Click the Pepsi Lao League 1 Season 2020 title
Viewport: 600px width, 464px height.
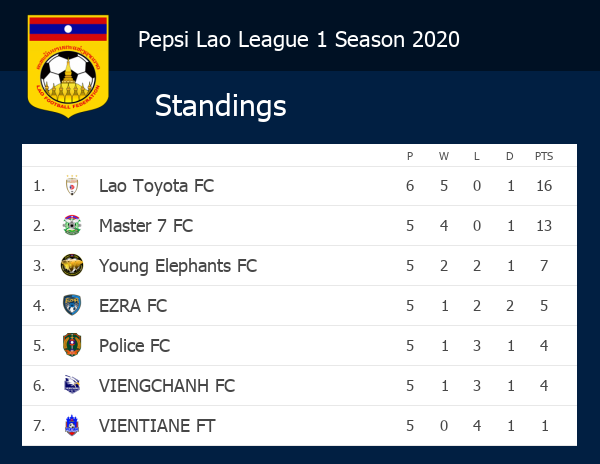pos(298,39)
